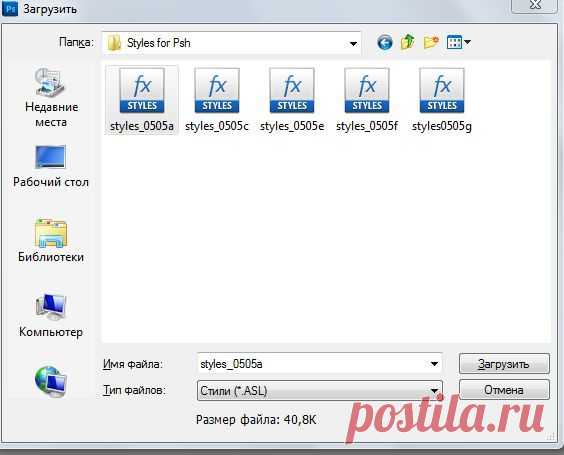Screen dimensions: 564x455
Task: Select the styles_0505e file
Action: pyautogui.click(x=292, y=100)
